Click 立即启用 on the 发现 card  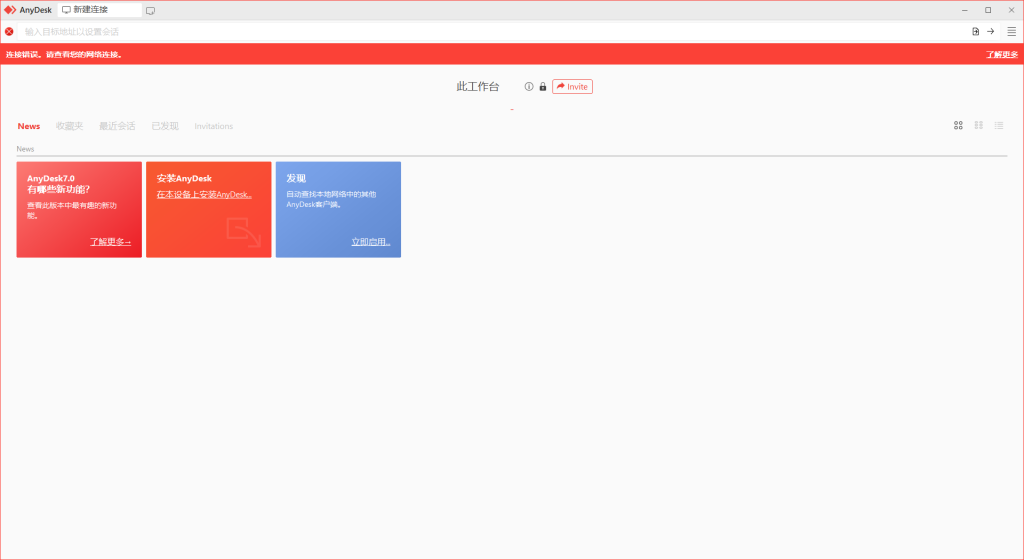click(370, 241)
